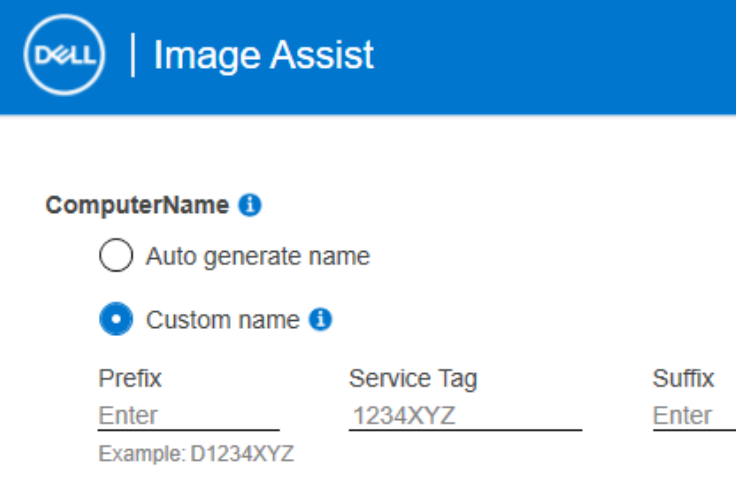Screen dimensions: 736x480
Task: Click the Service Tag field label
Action: coord(413,379)
